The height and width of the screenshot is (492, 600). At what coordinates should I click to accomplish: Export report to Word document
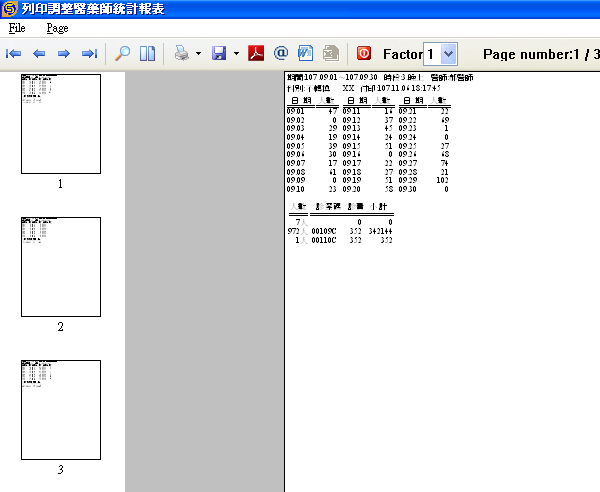305,53
